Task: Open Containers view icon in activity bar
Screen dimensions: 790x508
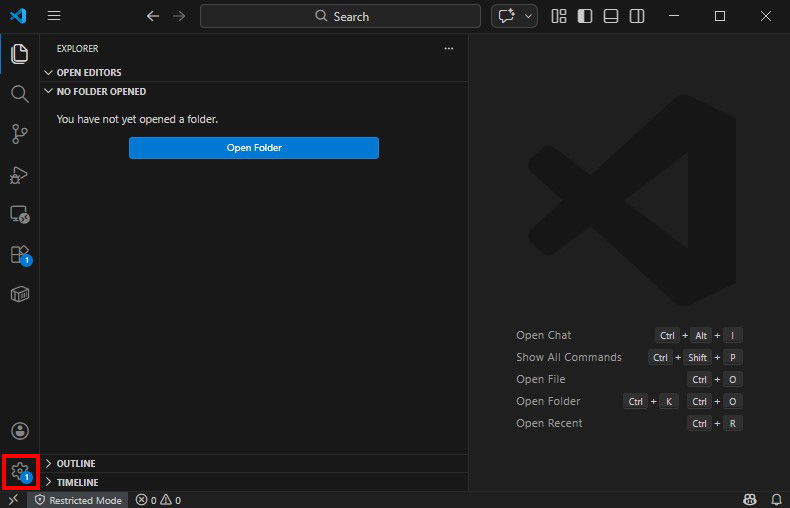Action: tap(20, 294)
